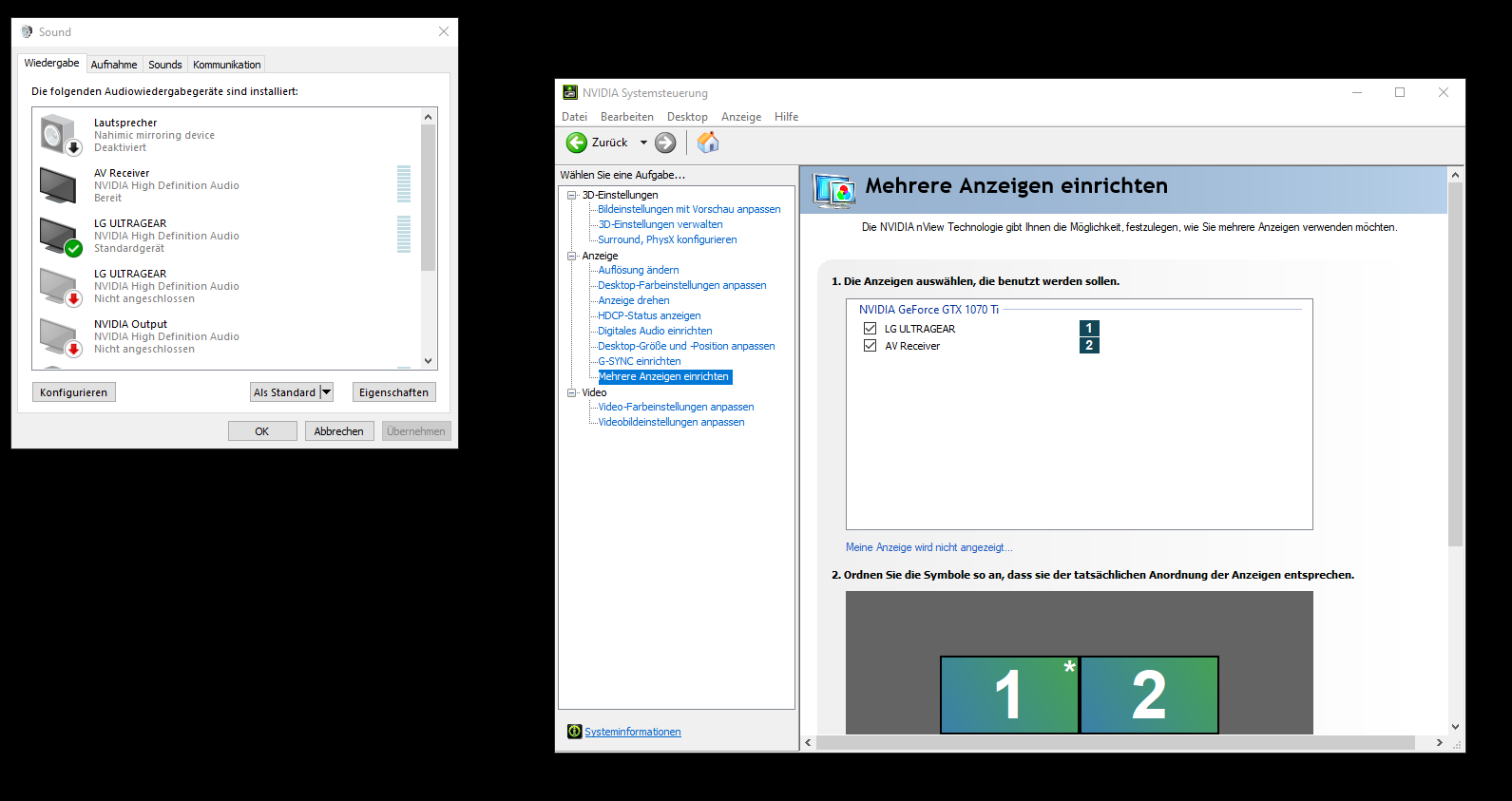Click NVIDIA horizontal scrollbar track
Viewport: 1512px width, 801px height.
1123,743
